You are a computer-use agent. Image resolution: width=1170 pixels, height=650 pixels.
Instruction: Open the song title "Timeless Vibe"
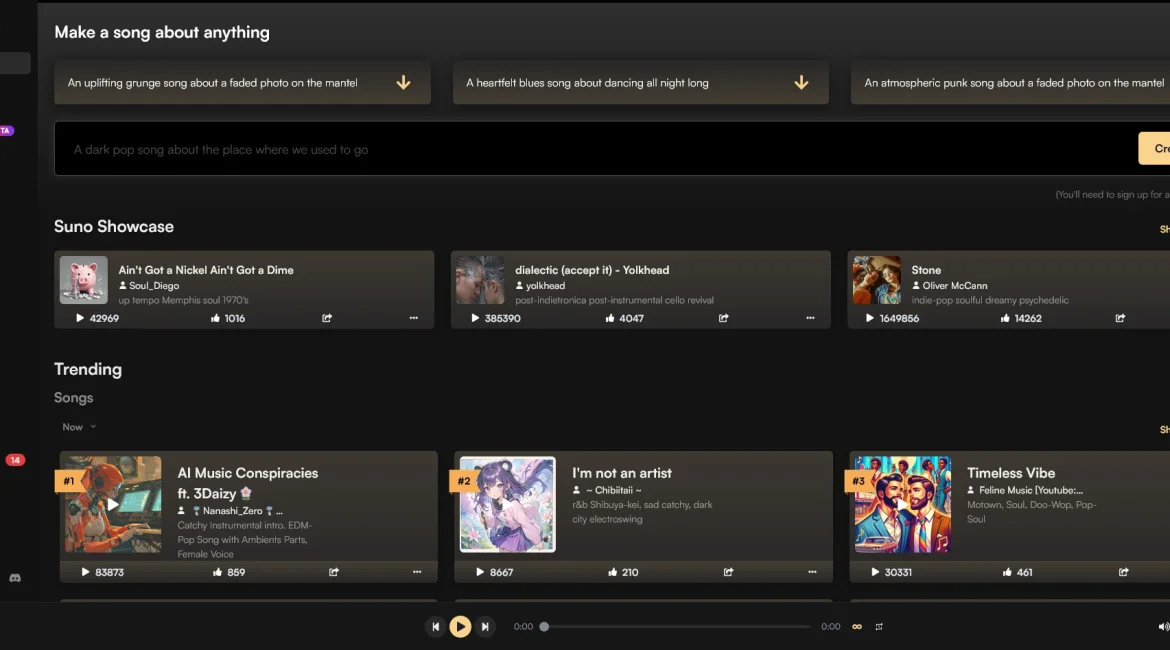point(1011,473)
